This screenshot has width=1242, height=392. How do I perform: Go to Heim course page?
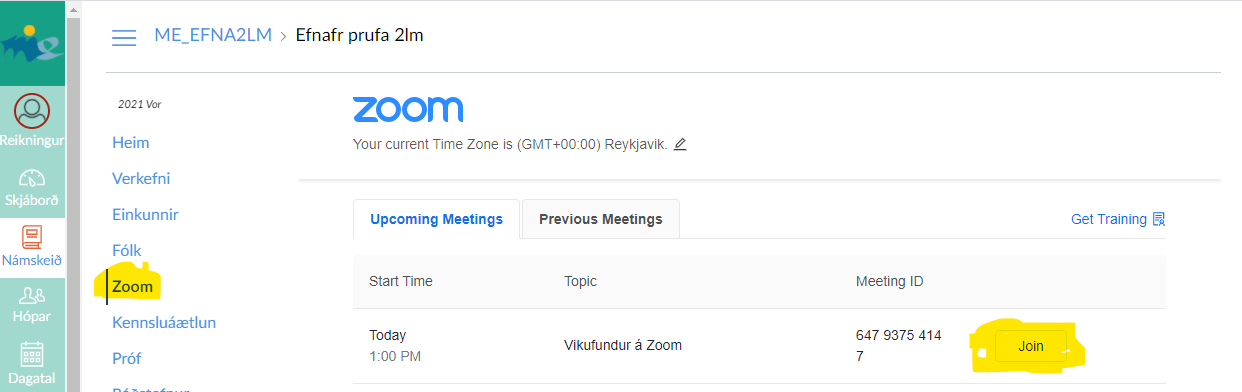(131, 143)
